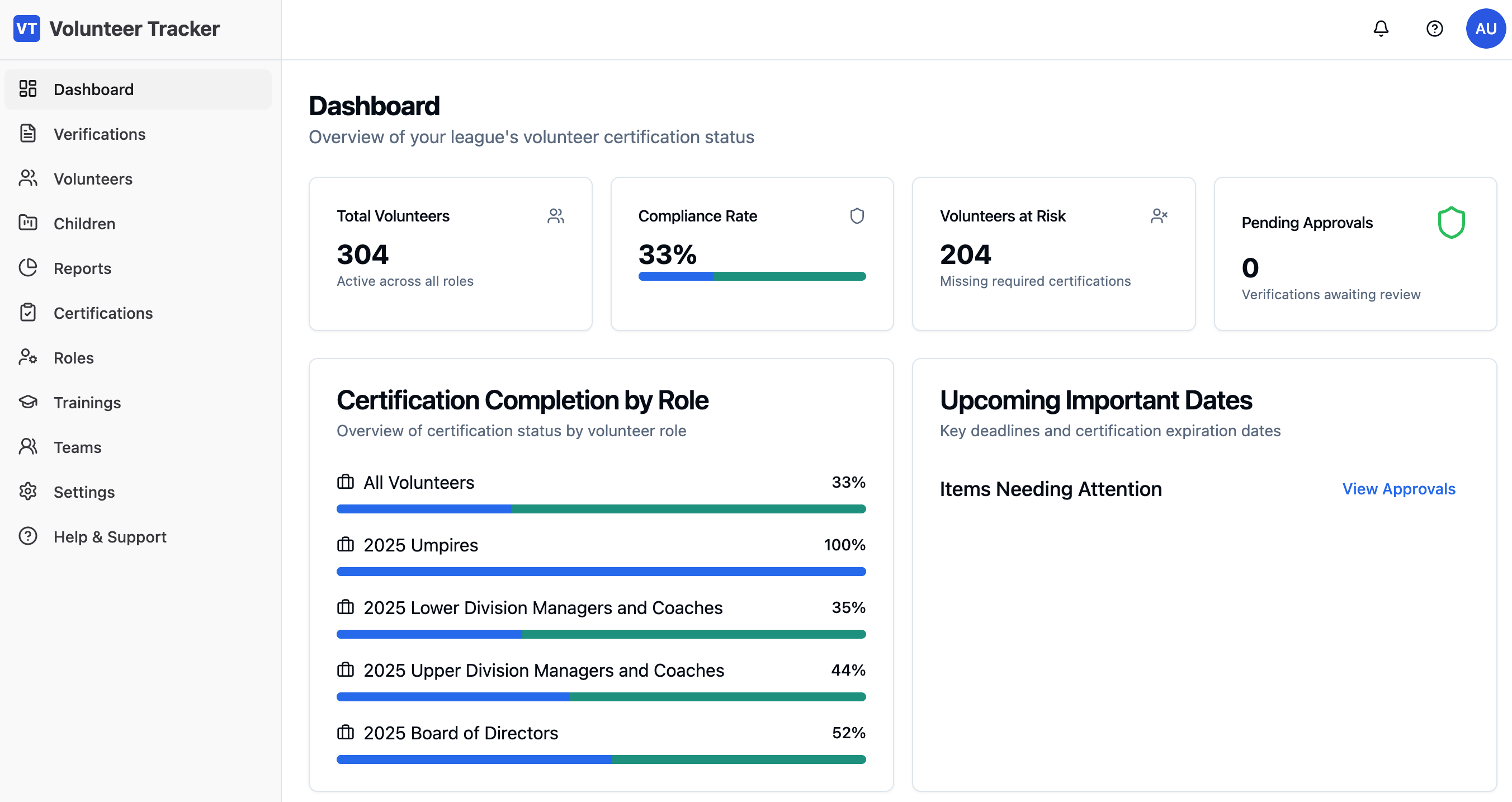
Task: Open the AU user avatar menu
Action: click(x=1485, y=28)
